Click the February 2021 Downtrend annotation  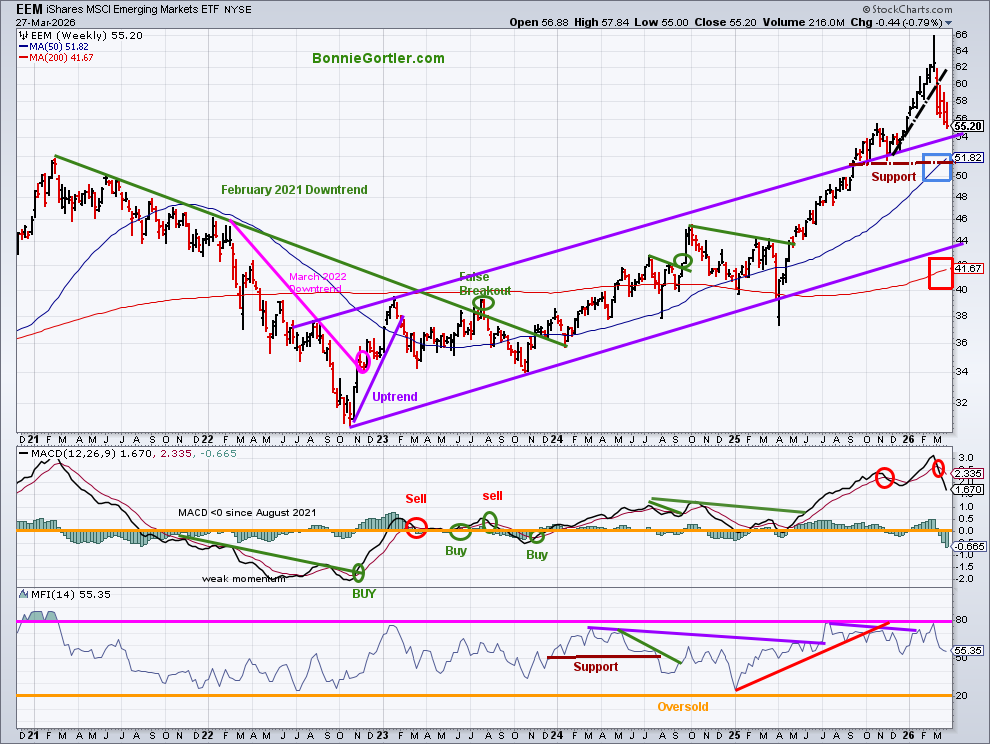294,190
